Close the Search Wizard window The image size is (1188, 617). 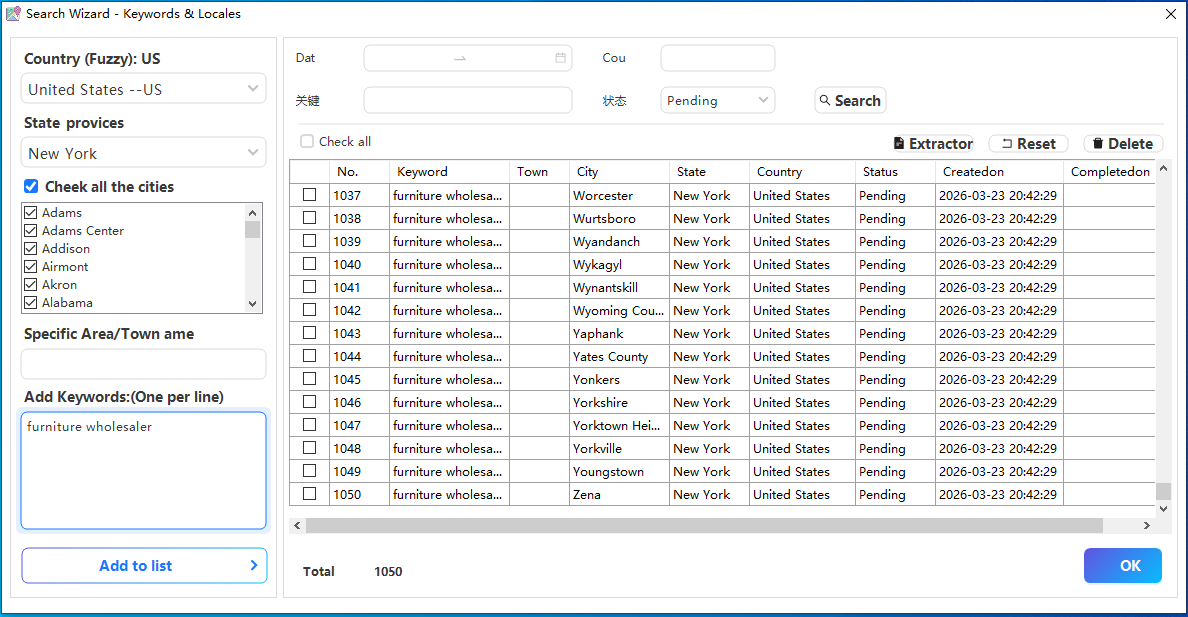coord(1171,14)
